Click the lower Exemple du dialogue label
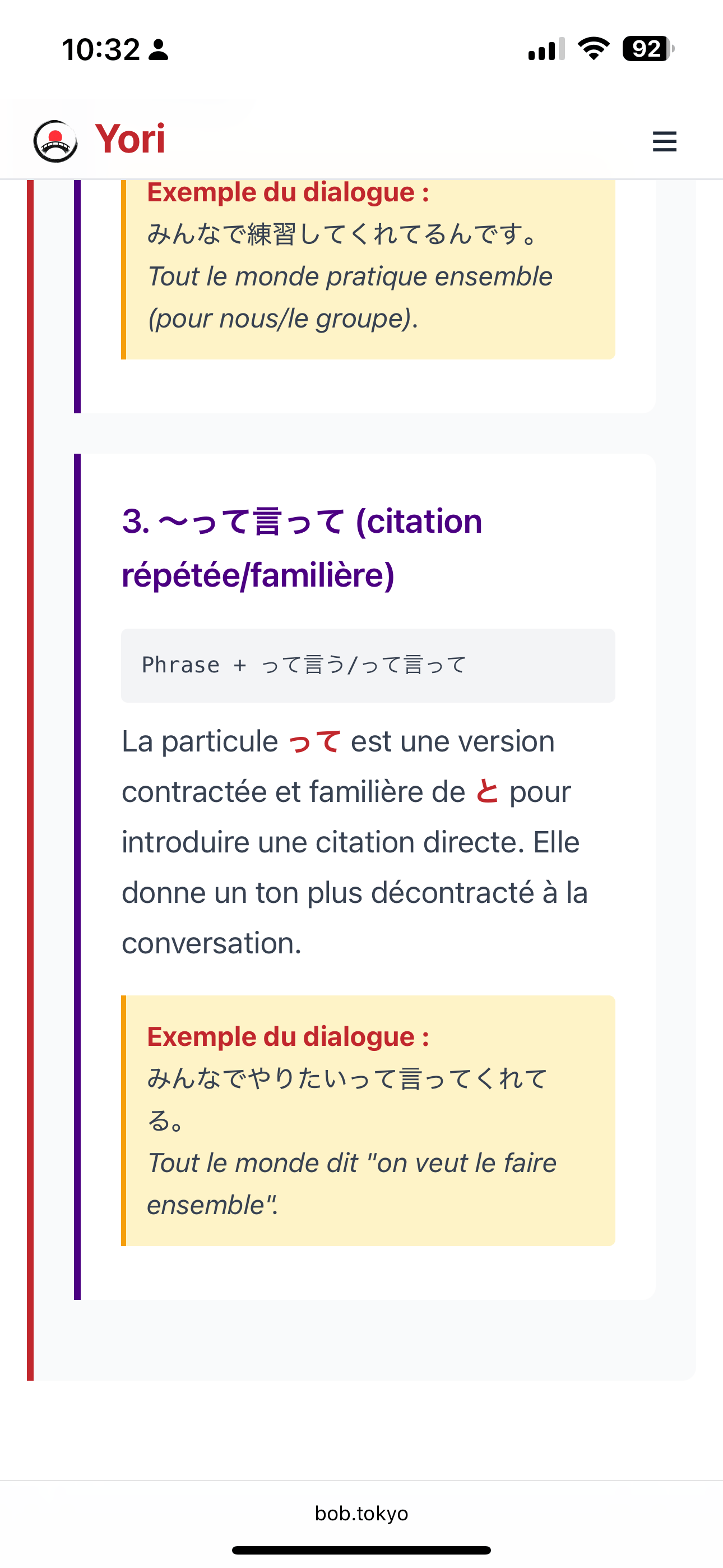The width and height of the screenshot is (723, 1568). pyautogui.click(x=288, y=1036)
